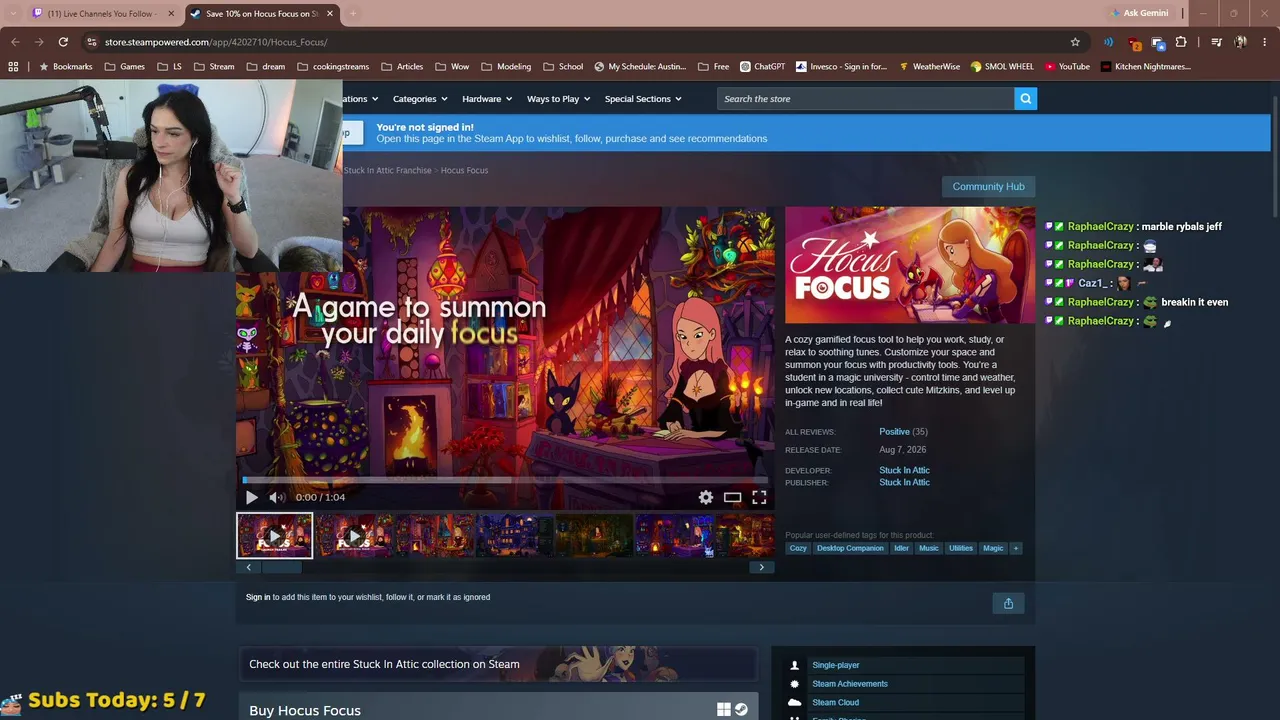Select the Hocus Focus Steam store tab

(x=263, y=14)
